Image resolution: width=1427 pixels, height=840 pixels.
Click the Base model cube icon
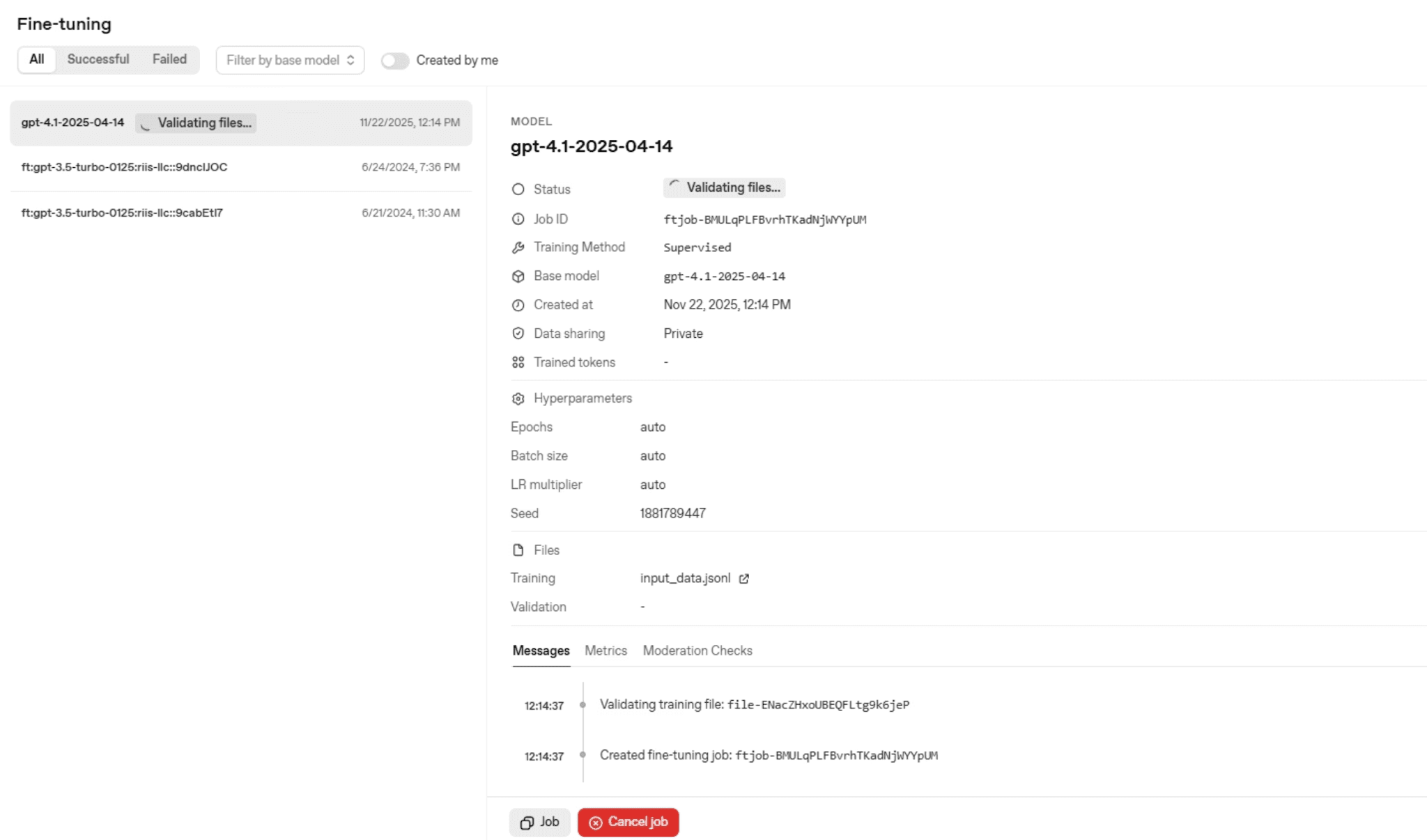(518, 277)
